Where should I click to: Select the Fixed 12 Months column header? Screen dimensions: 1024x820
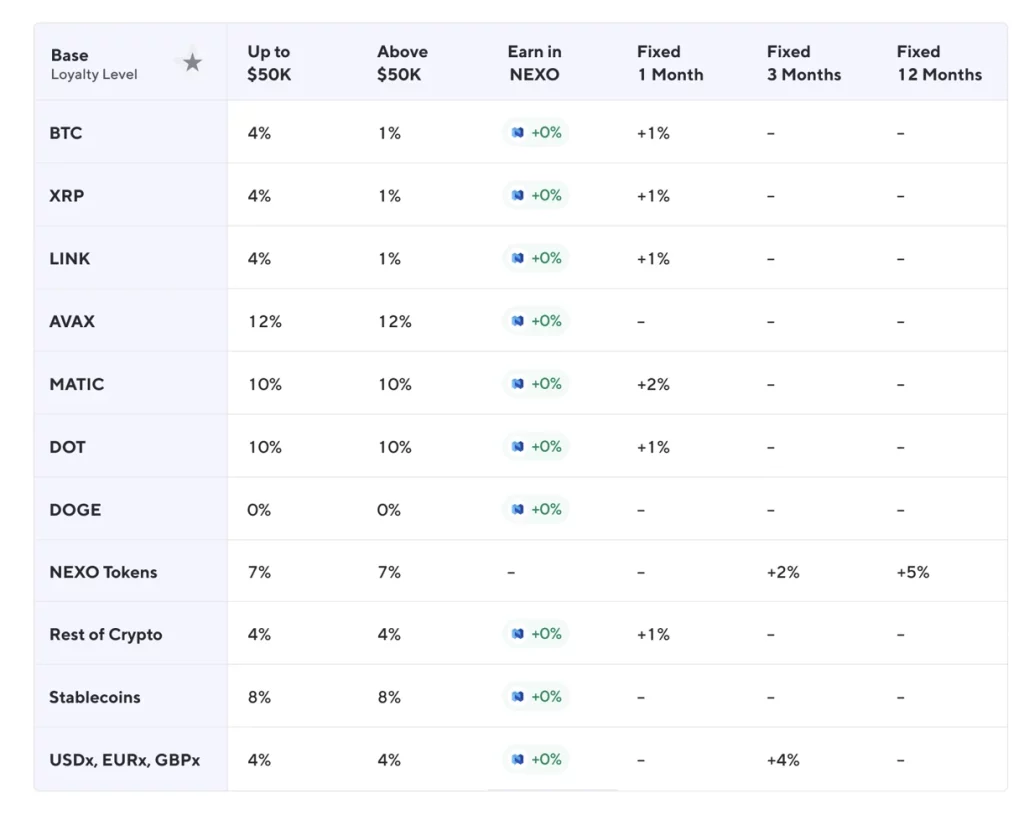click(939, 63)
